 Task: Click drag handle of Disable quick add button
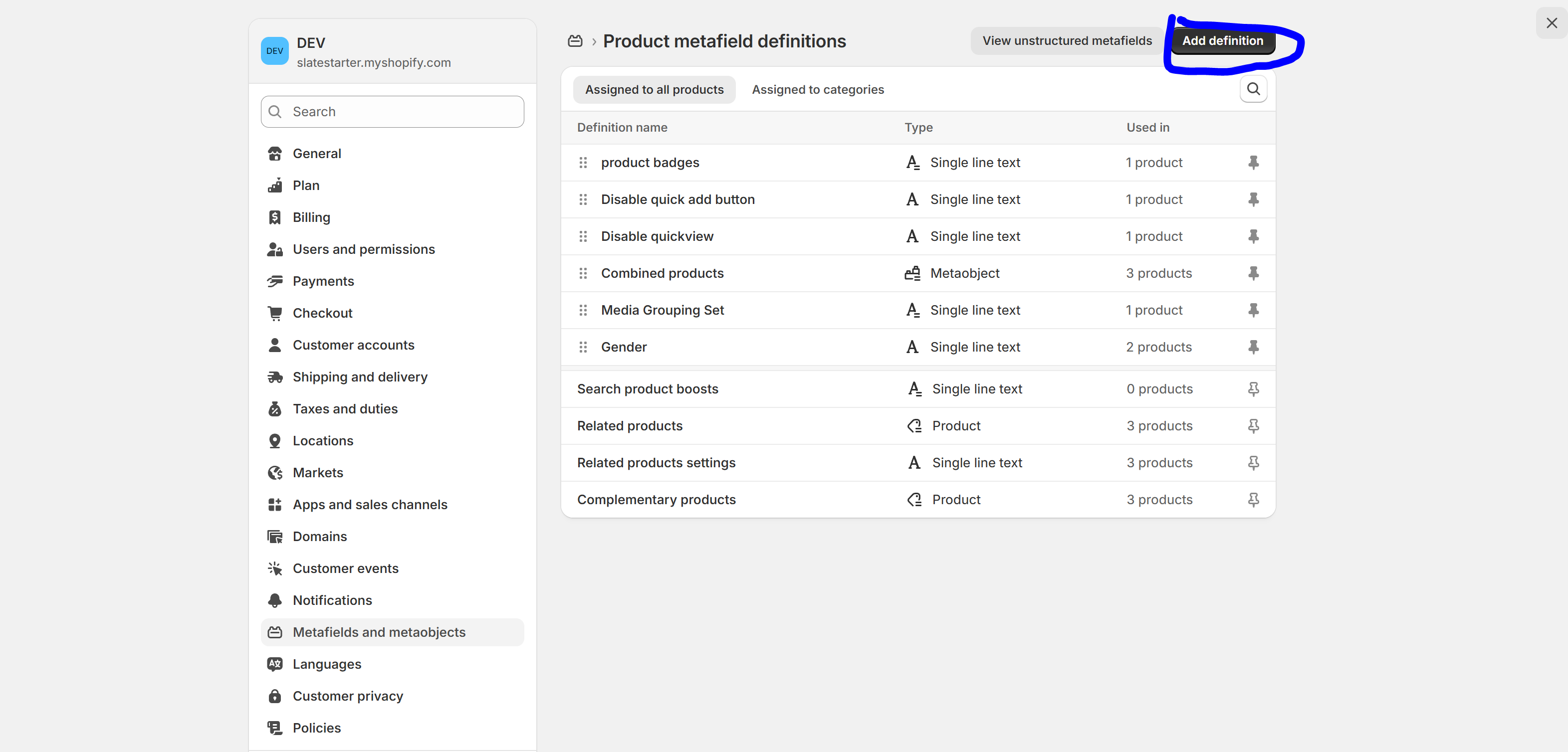coord(583,199)
